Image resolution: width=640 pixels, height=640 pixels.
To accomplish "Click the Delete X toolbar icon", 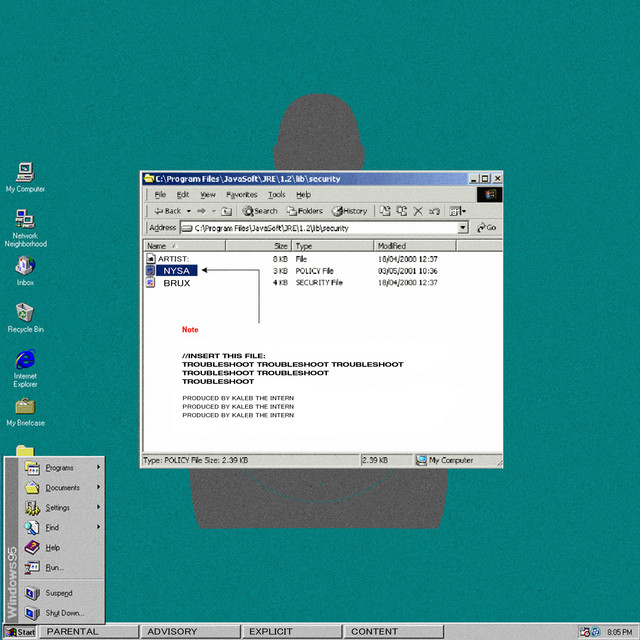I will click(x=418, y=211).
